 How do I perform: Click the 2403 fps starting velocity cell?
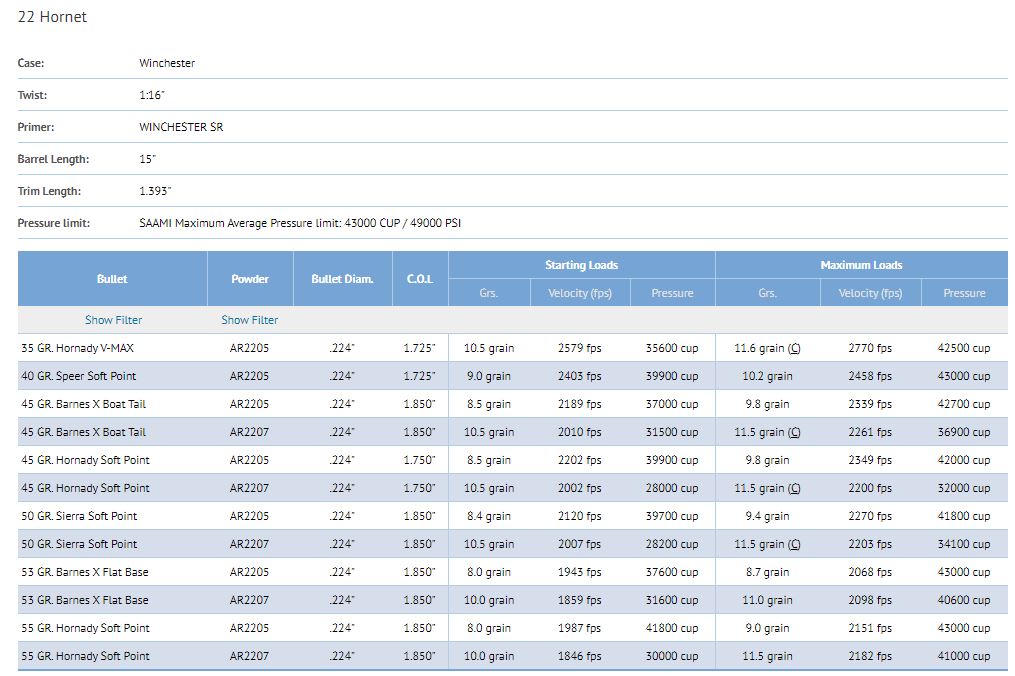click(580, 376)
